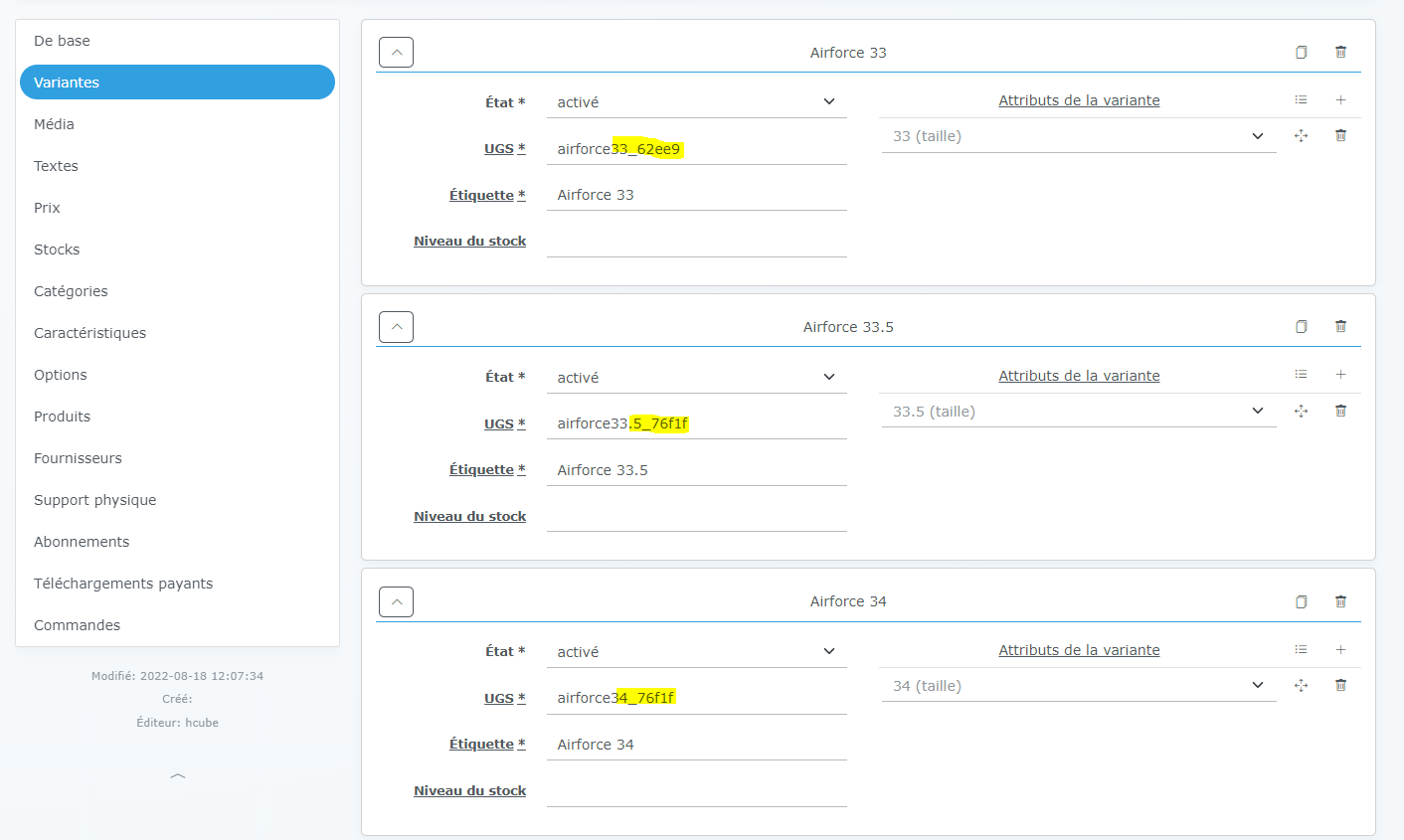Click move handle of 33 (taille) attribute
1404x840 pixels.
click(1301, 136)
